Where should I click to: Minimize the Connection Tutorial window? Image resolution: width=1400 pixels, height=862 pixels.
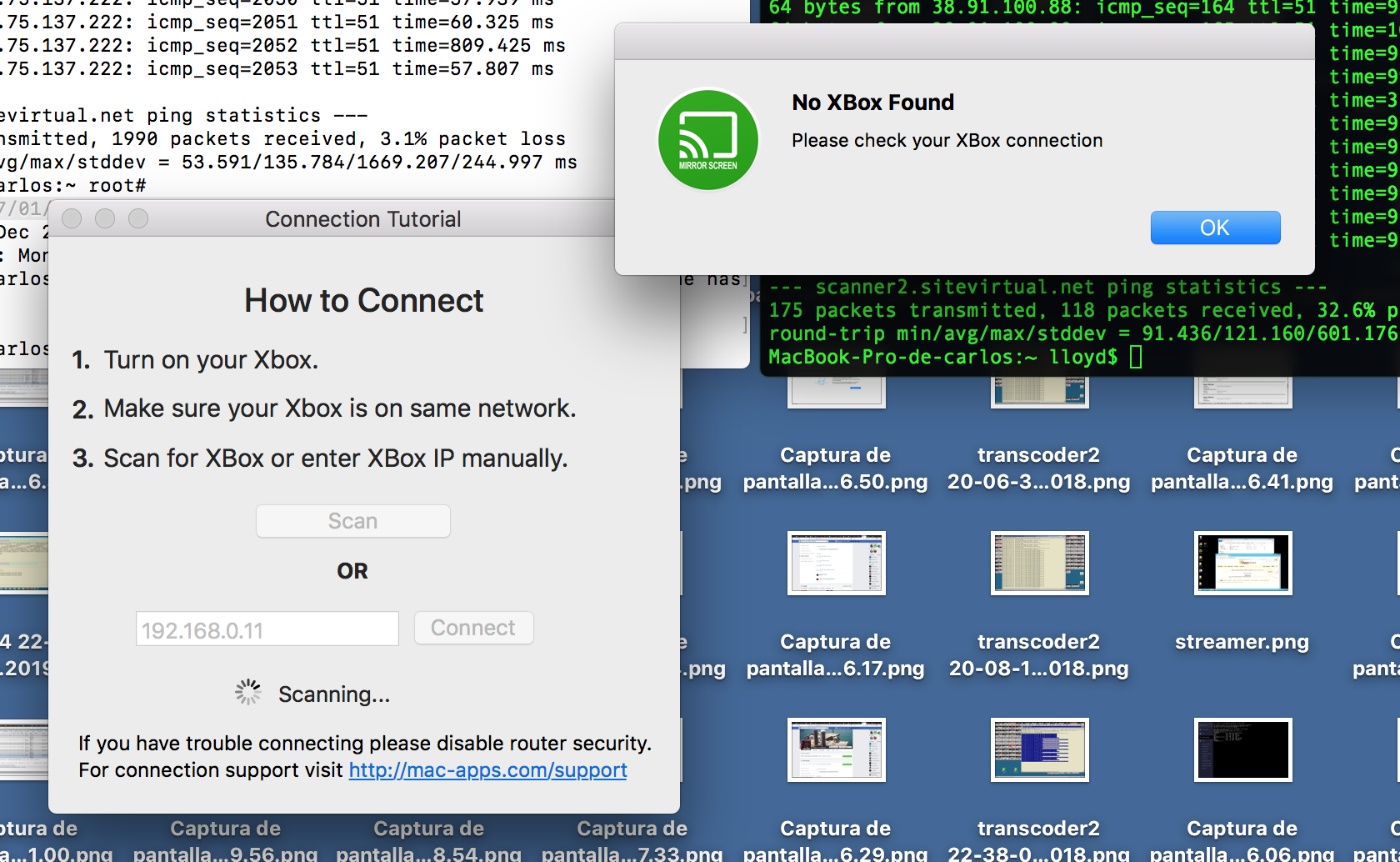(105, 218)
